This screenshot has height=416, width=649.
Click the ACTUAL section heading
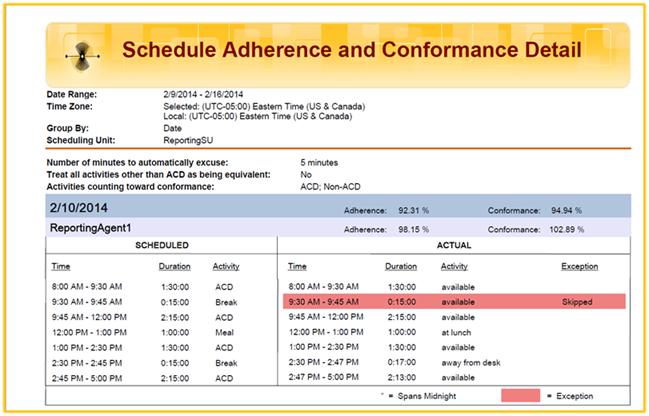tap(455, 245)
